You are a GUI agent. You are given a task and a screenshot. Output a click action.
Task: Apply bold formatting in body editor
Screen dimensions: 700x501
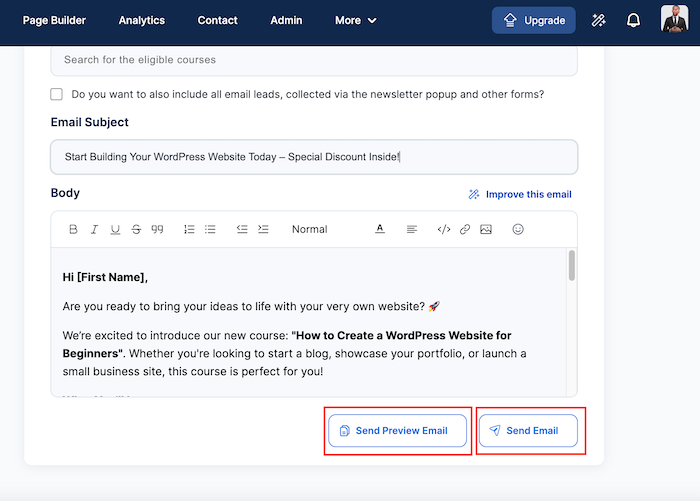pos(73,230)
